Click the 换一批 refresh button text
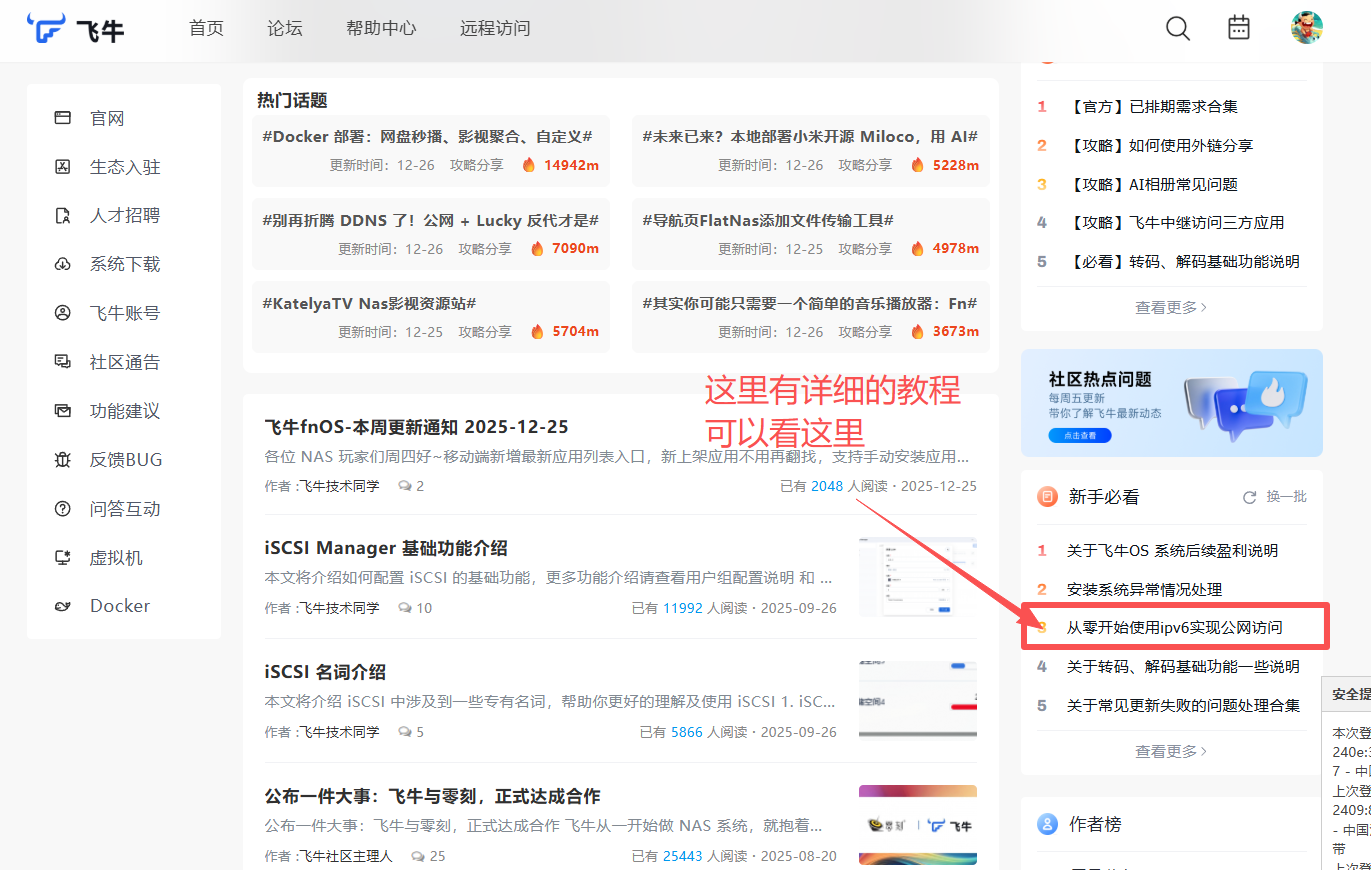 pyautogui.click(x=1286, y=497)
